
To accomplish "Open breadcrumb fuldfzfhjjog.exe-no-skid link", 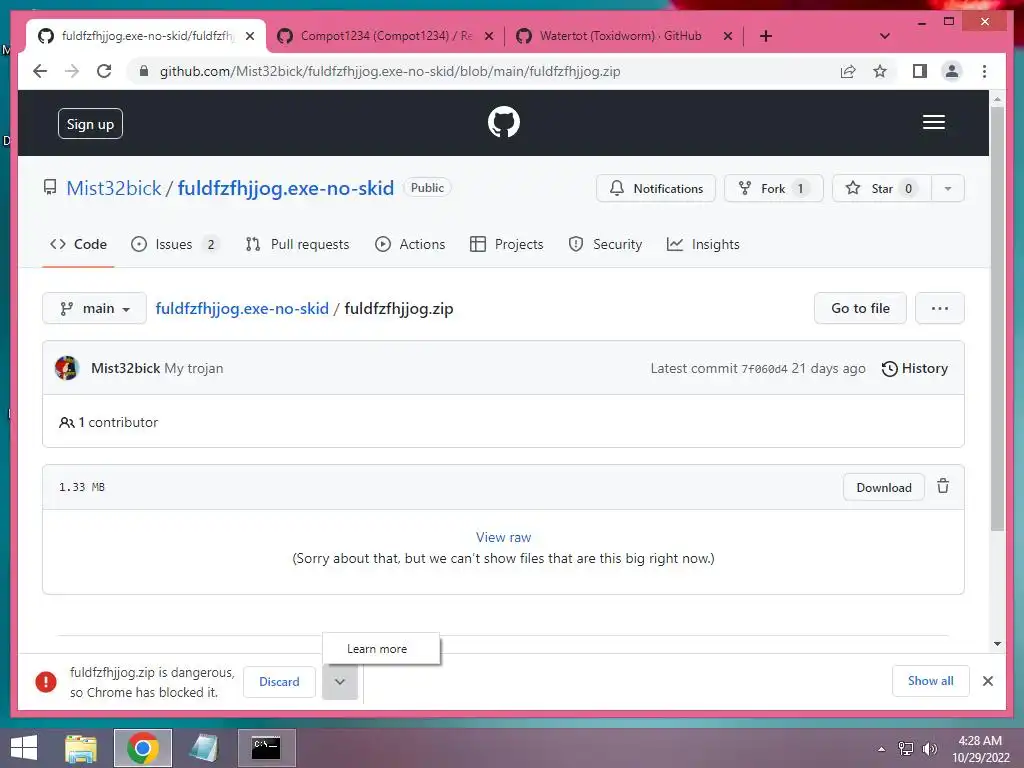I will point(242,309).
